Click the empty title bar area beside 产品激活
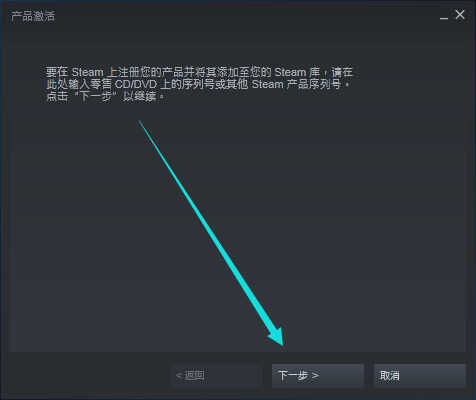 [247, 16]
